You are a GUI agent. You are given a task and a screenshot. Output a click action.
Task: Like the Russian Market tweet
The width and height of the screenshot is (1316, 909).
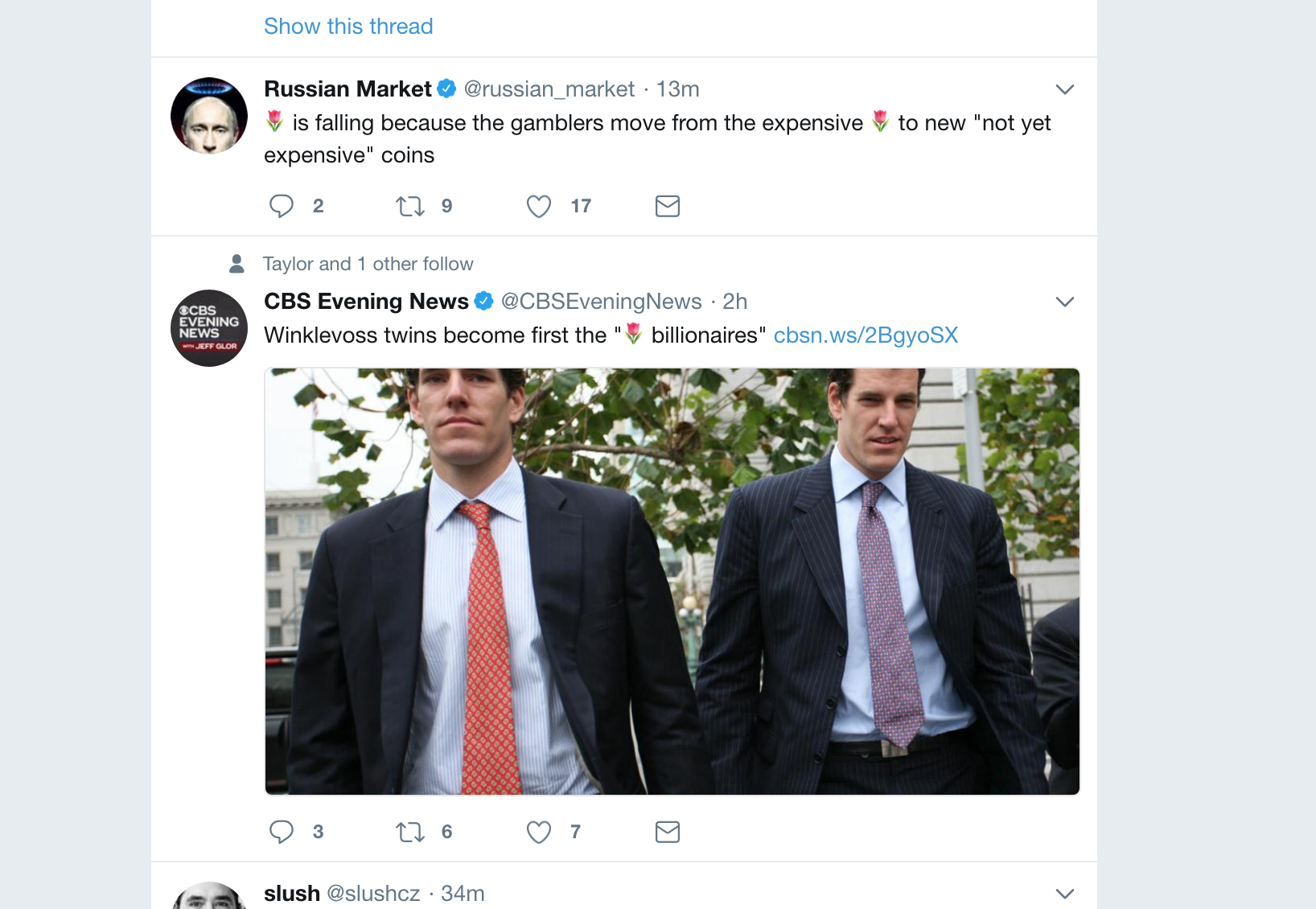[539, 206]
